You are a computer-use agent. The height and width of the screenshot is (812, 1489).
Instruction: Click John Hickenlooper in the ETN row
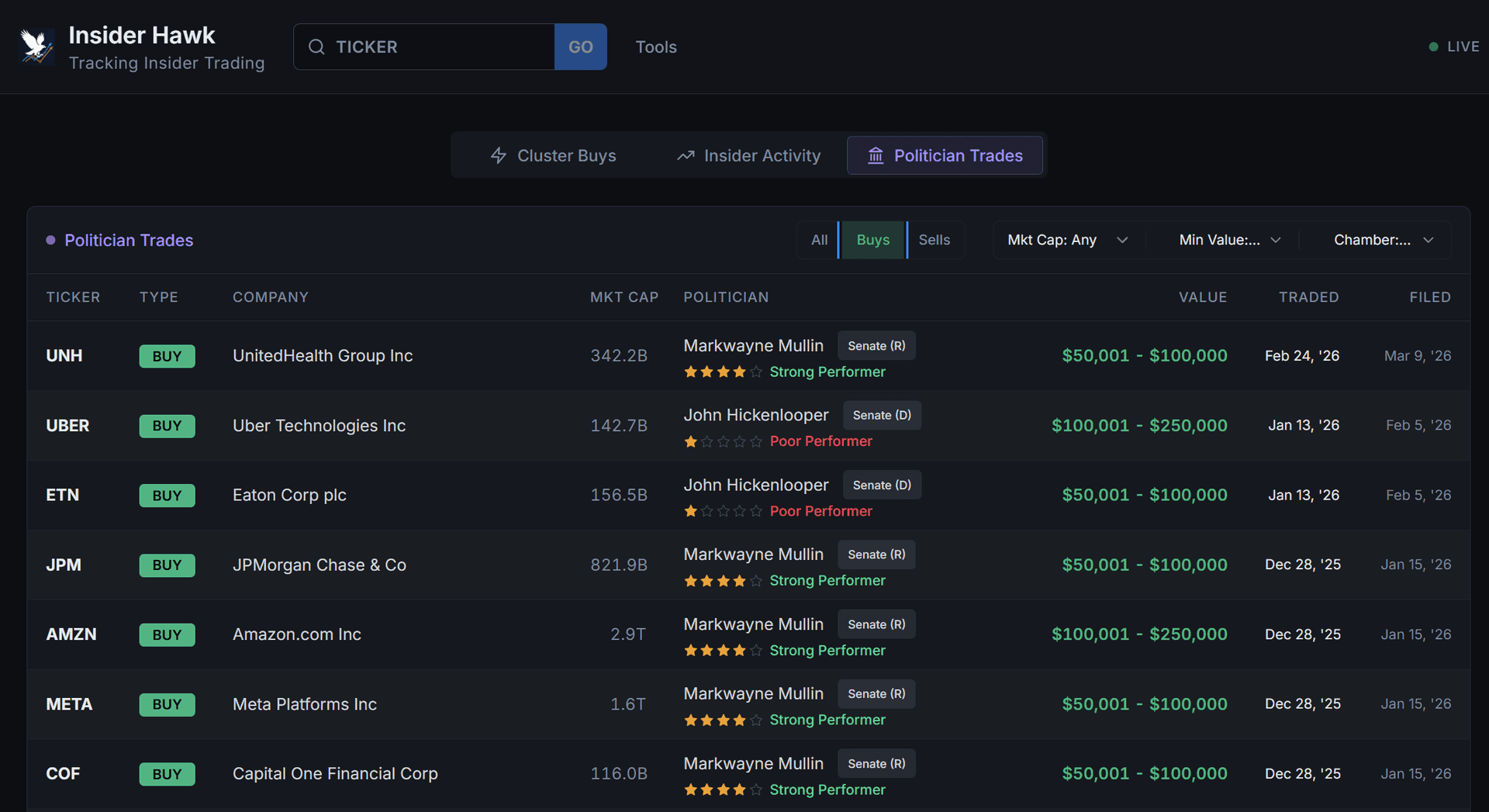pos(756,485)
